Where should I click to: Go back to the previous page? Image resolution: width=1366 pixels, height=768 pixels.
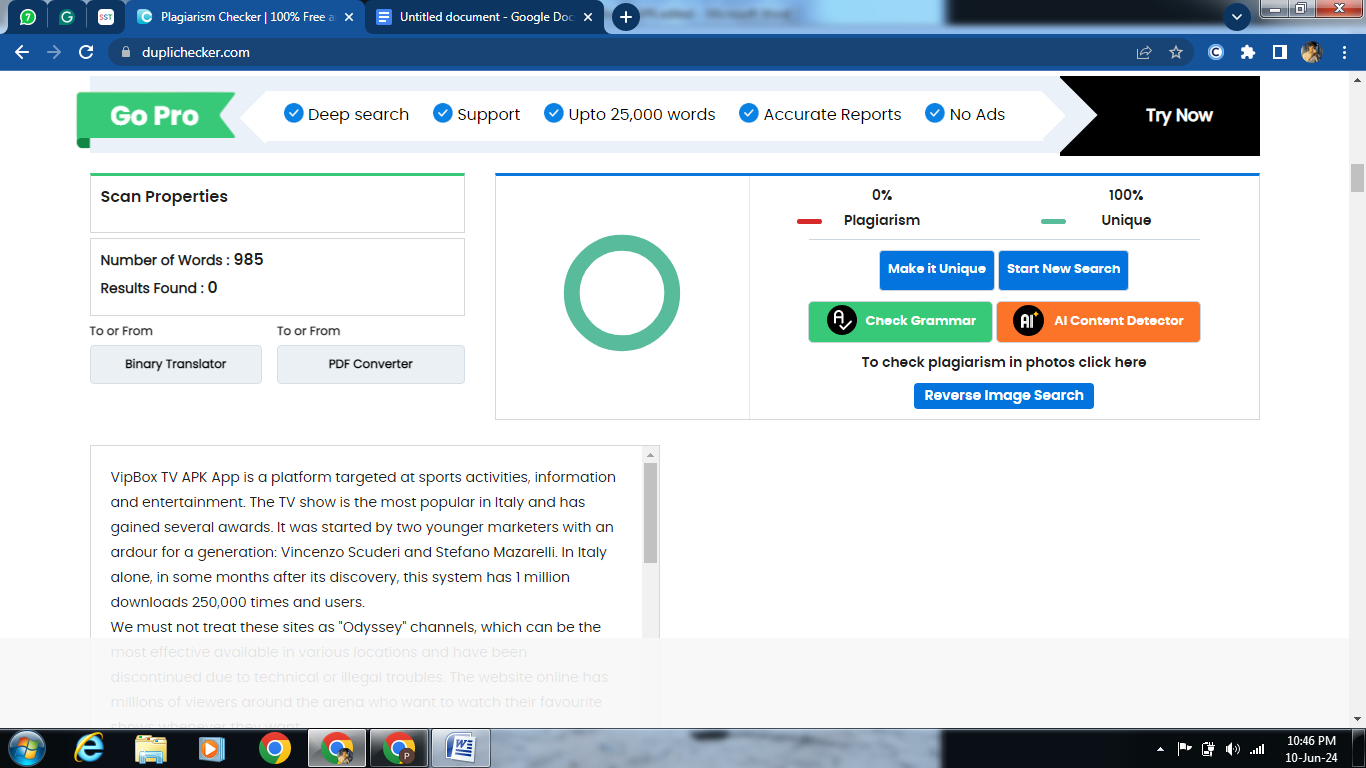[x=22, y=52]
